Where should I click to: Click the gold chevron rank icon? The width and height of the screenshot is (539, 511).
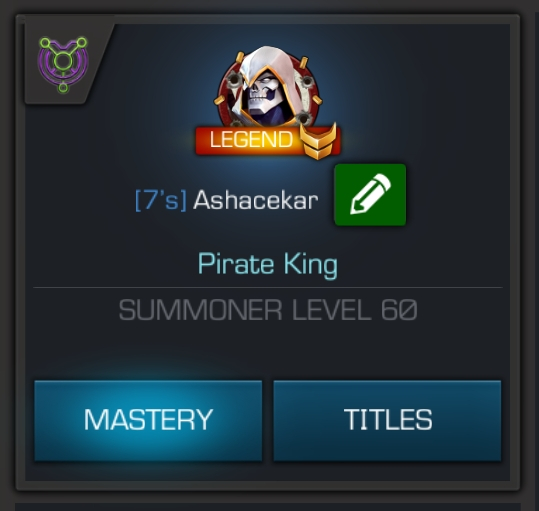tap(318, 142)
